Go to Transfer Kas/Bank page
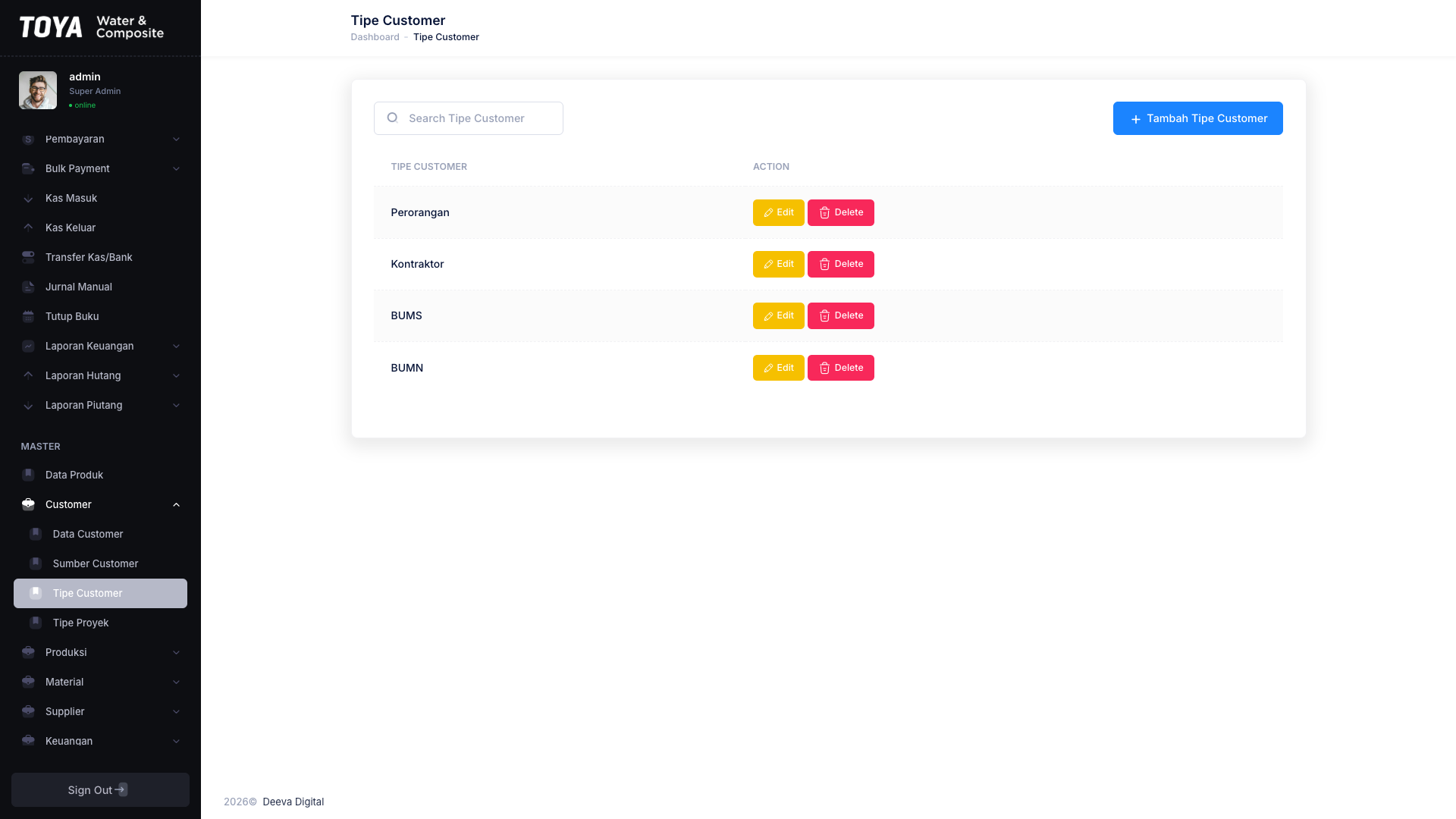The image size is (1456, 819). (100, 257)
